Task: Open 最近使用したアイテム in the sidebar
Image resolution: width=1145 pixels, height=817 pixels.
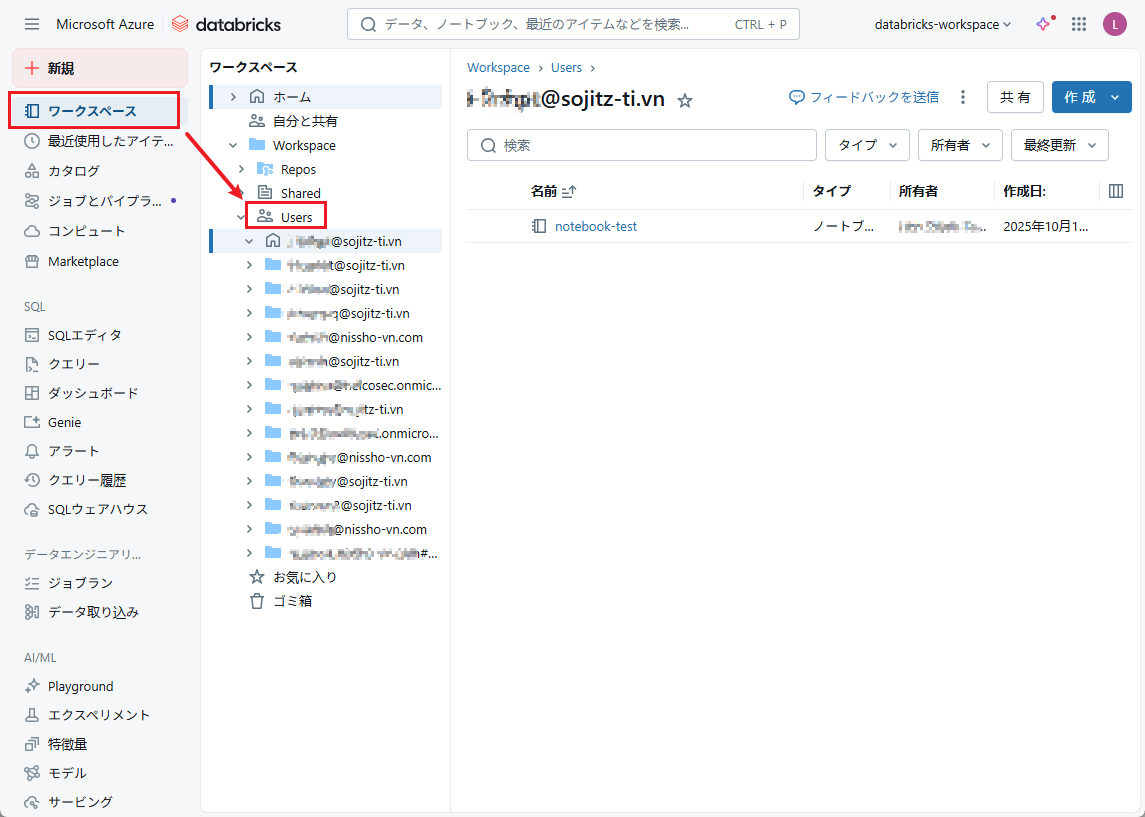Action: [99, 141]
